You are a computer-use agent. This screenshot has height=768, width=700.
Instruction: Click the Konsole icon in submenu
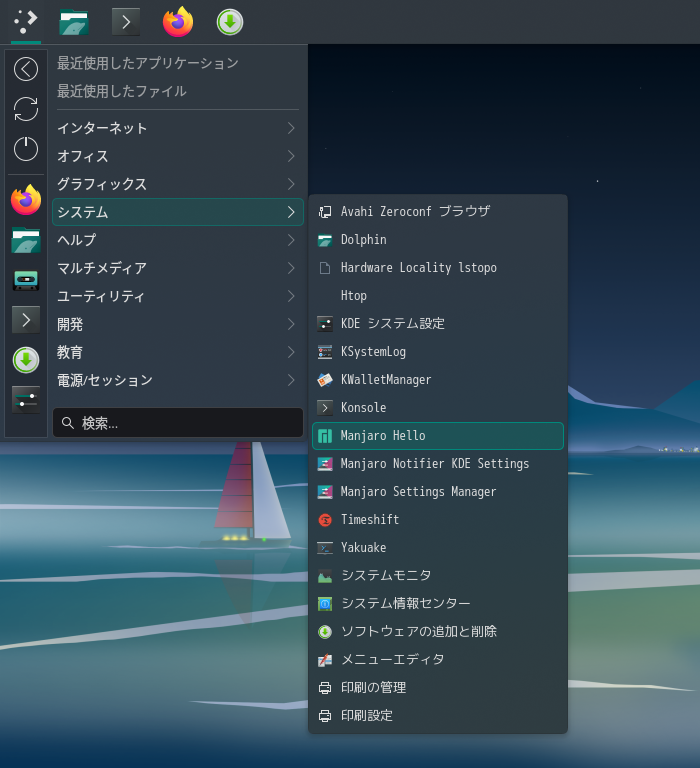[x=325, y=408]
